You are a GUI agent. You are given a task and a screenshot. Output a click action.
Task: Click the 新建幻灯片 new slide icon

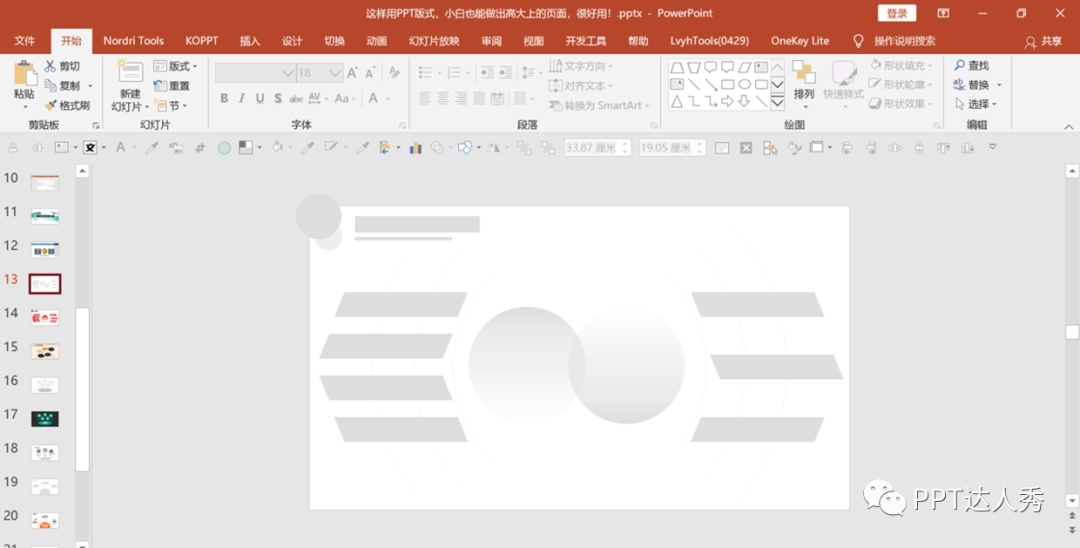pos(129,72)
